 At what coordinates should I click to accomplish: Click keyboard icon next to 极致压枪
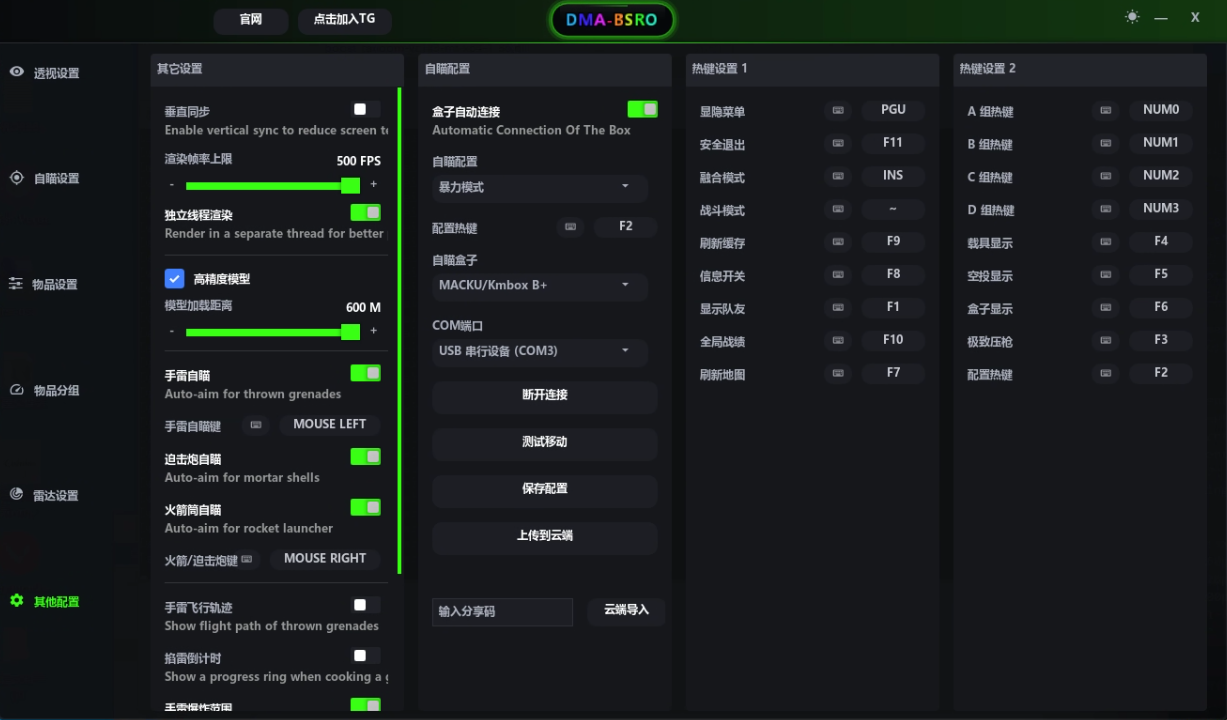click(x=1106, y=340)
